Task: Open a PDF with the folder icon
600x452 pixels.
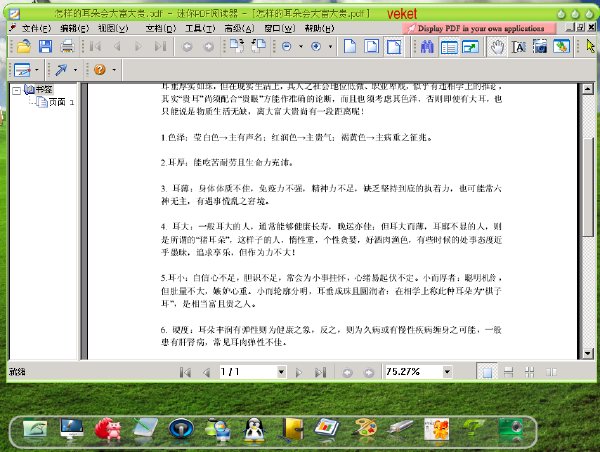Action: 24,47
